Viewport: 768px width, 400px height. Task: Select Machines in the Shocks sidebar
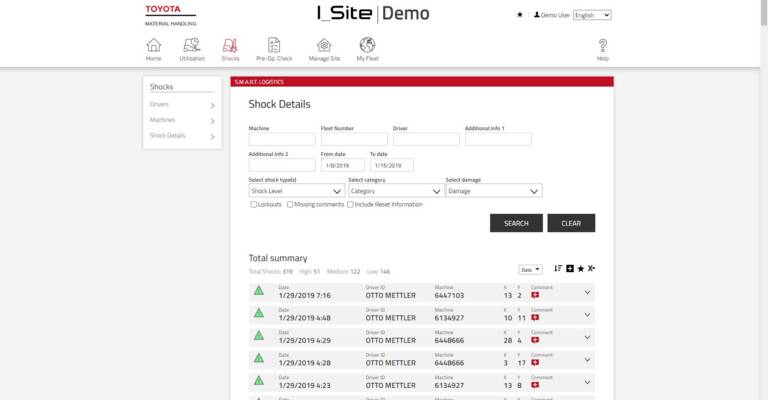pos(181,120)
